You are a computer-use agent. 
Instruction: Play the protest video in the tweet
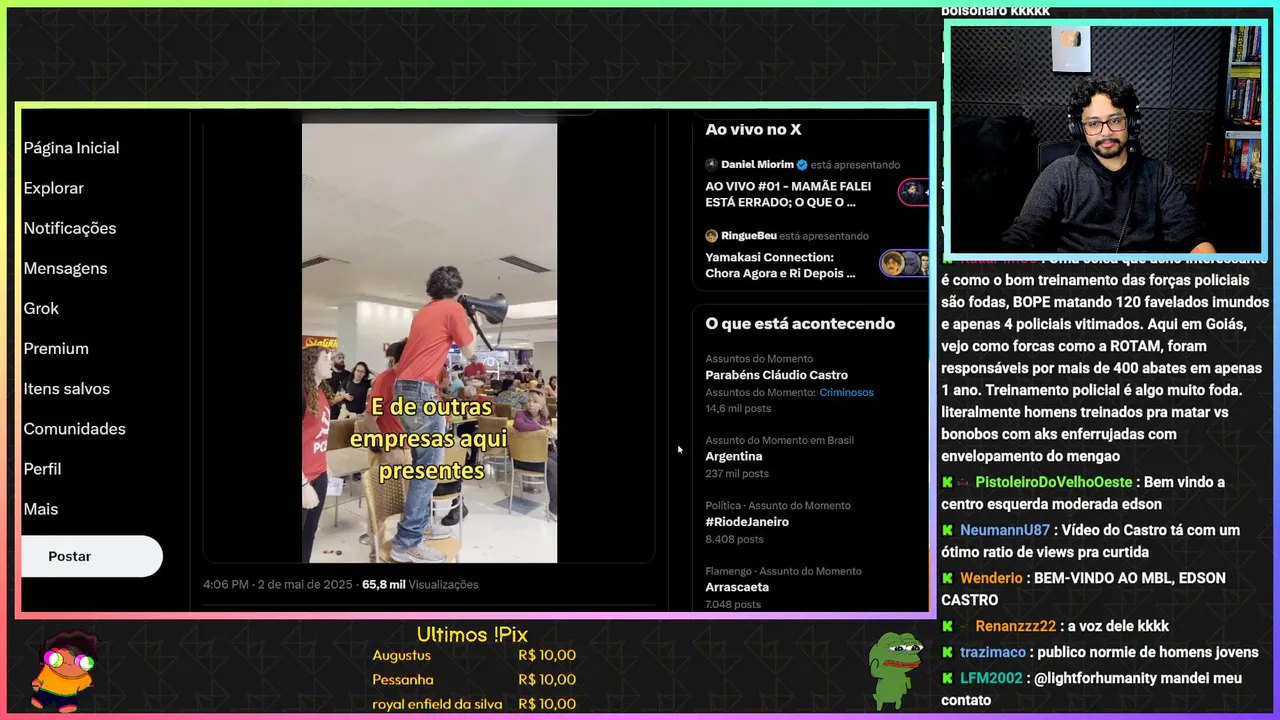tap(430, 343)
